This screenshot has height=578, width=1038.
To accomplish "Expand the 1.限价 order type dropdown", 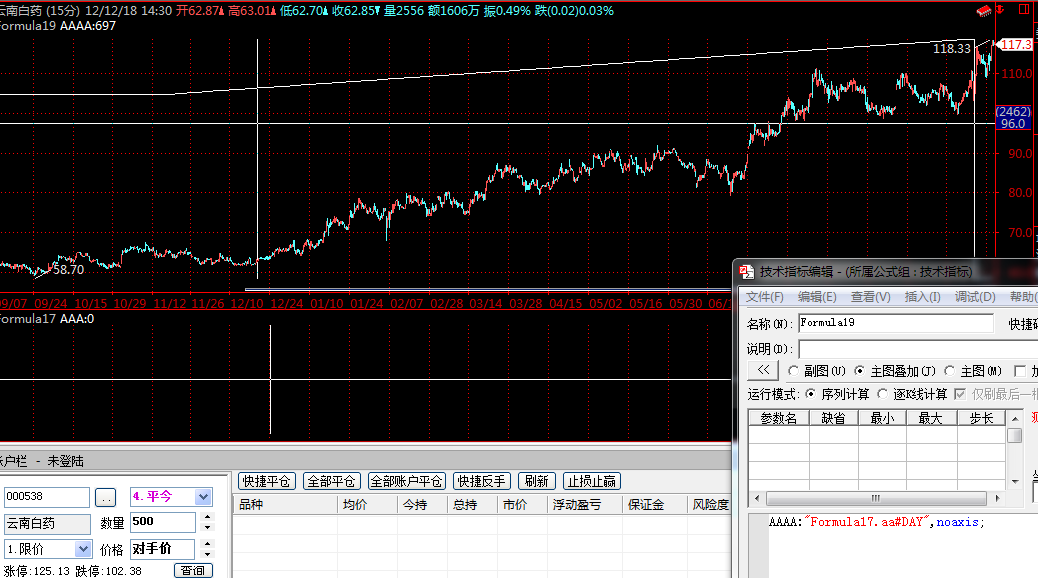I will tap(83, 549).
